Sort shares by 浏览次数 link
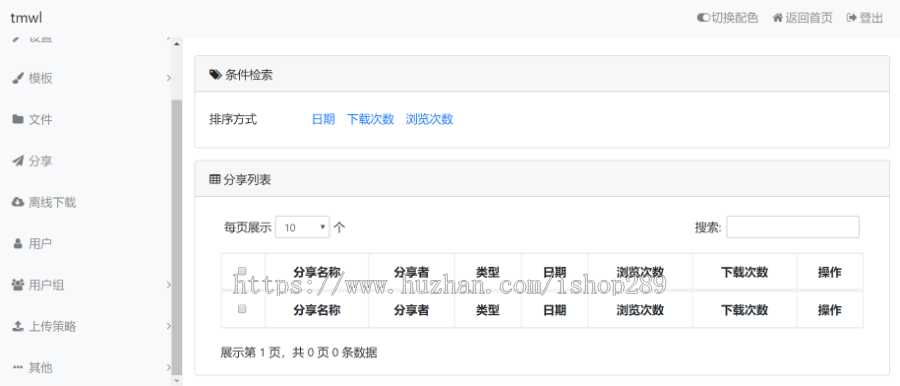Image resolution: width=900 pixels, height=386 pixels. (x=429, y=119)
